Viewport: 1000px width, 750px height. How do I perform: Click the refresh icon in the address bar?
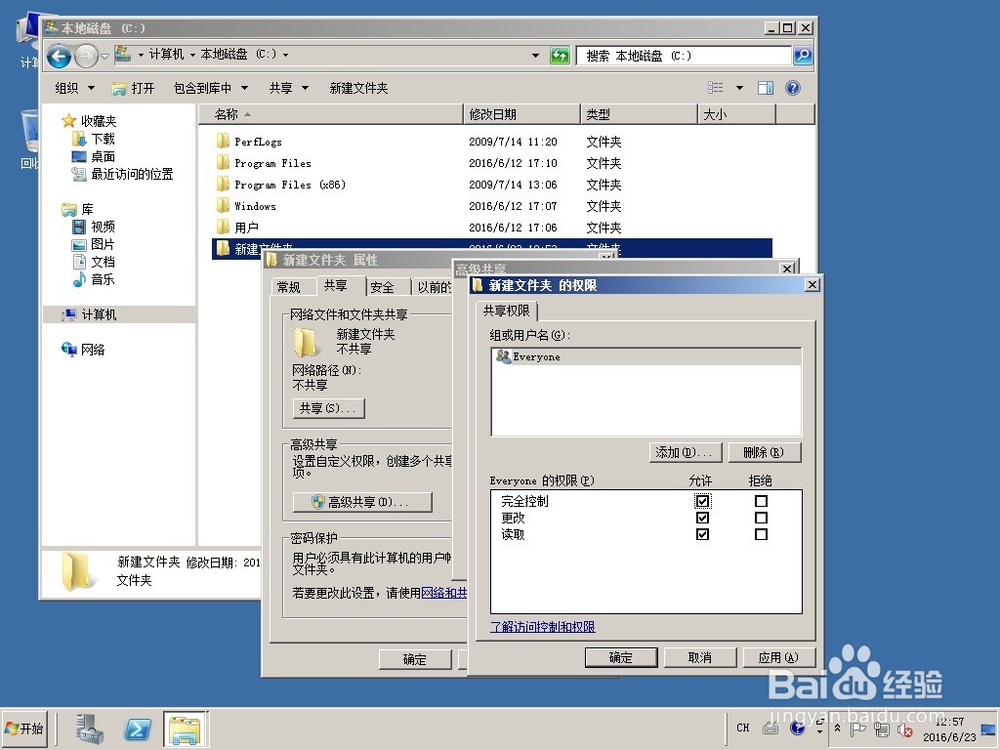(559, 55)
